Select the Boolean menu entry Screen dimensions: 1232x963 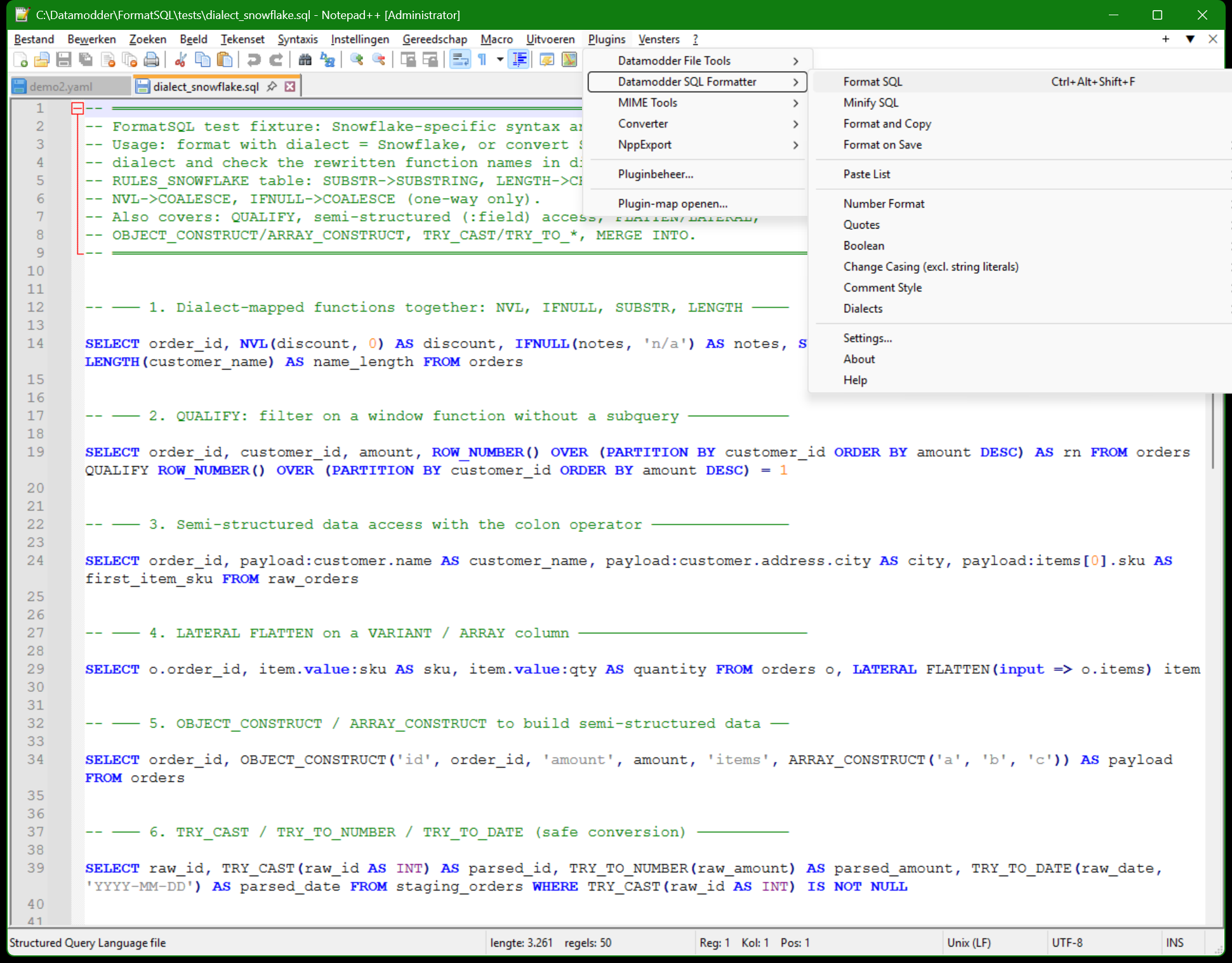[x=1022, y=246]
